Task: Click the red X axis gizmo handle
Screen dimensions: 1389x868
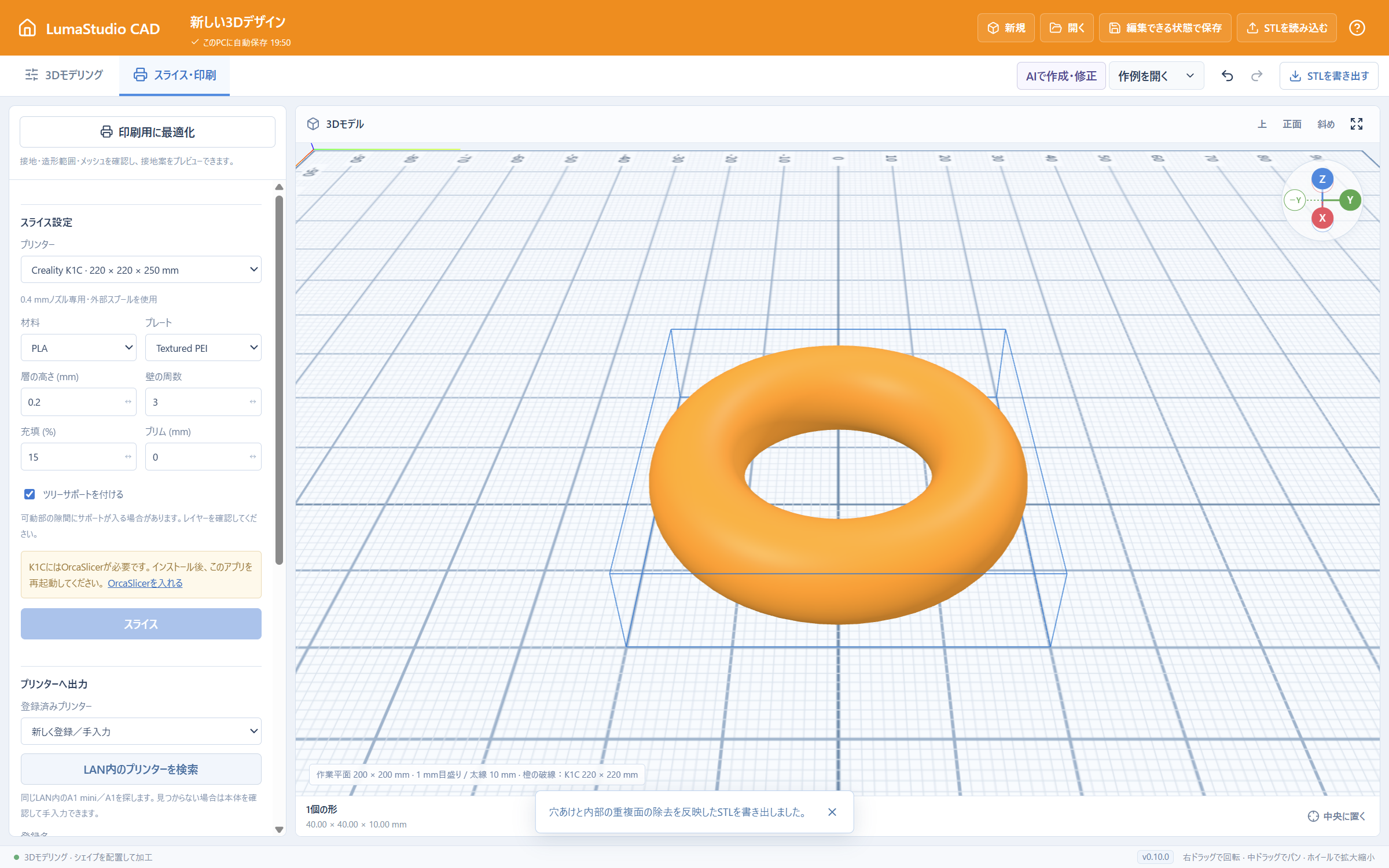Action: point(1322,218)
